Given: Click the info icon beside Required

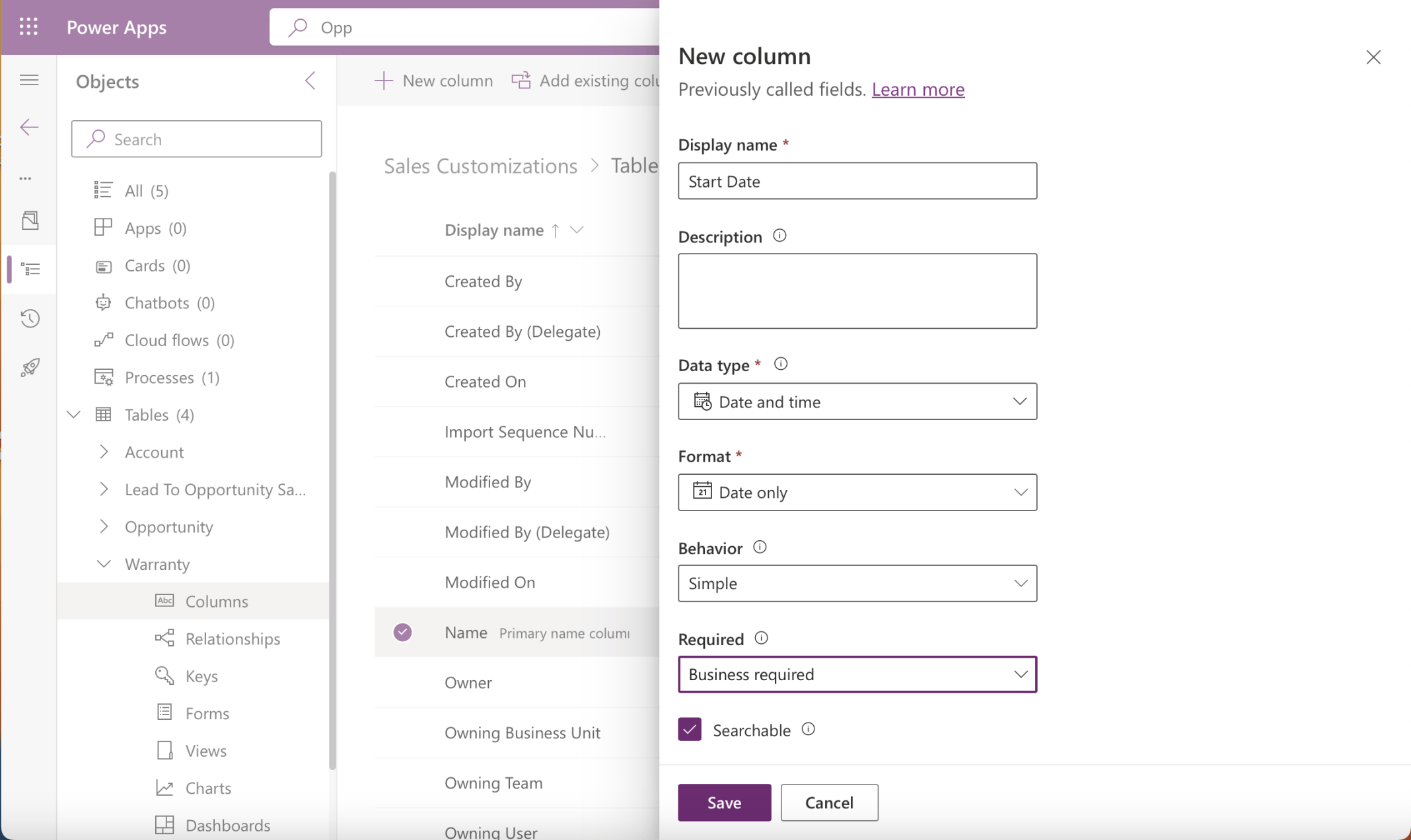Looking at the screenshot, I should pyautogui.click(x=762, y=638).
